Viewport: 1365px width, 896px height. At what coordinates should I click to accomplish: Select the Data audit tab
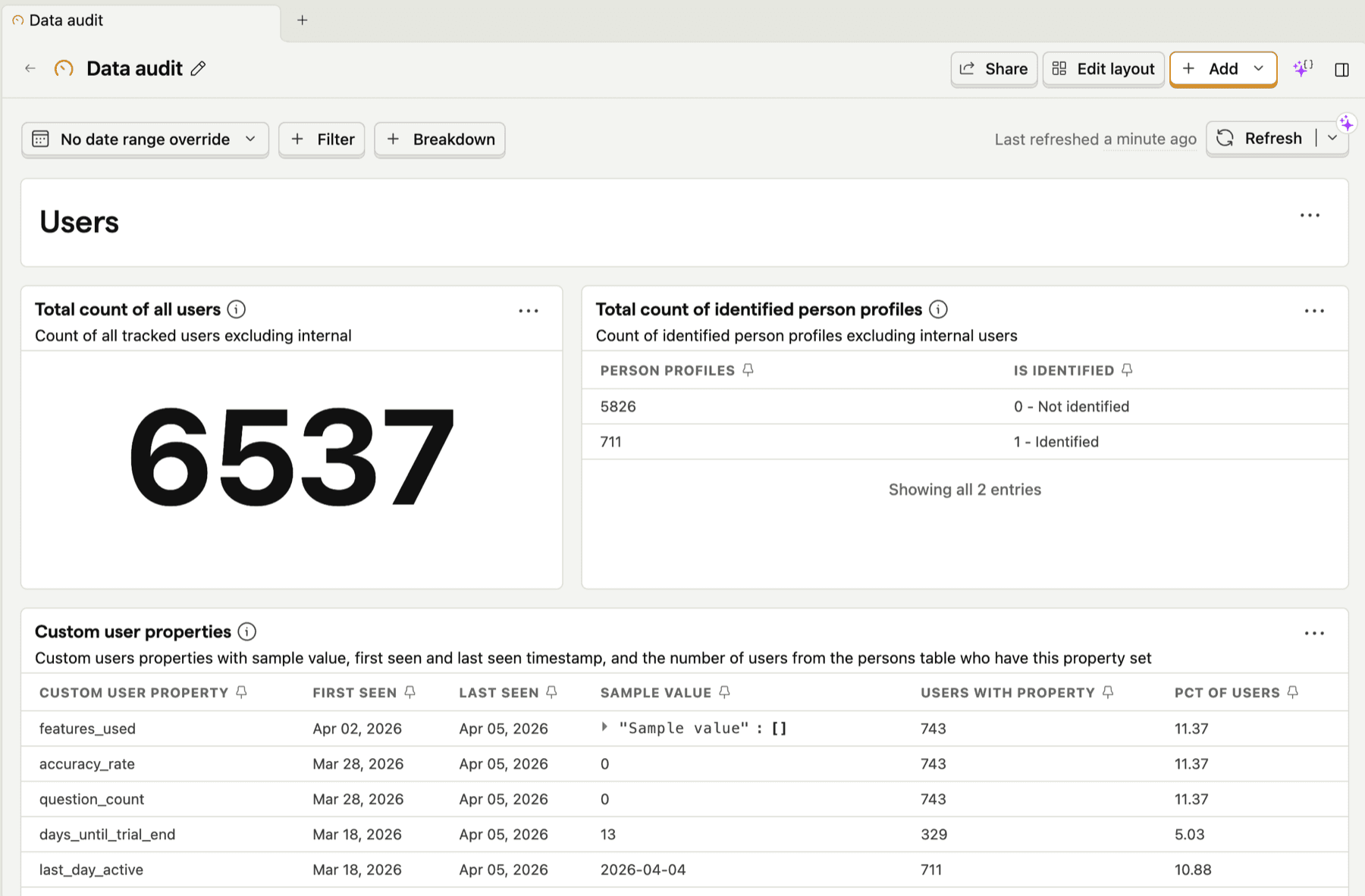(141, 20)
